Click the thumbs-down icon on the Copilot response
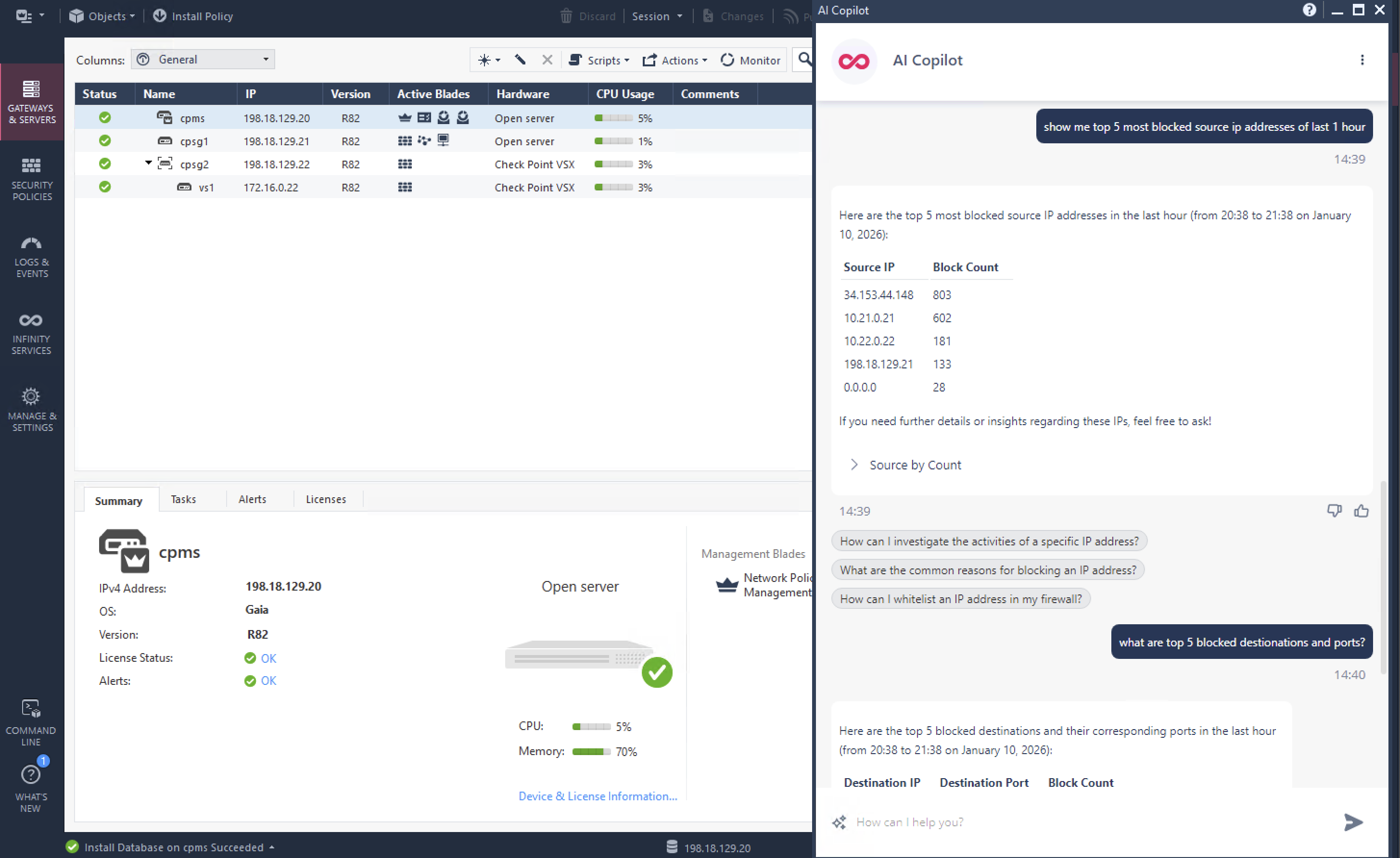The width and height of the screenshot is (1400, 858). [x=1334, y=511]
